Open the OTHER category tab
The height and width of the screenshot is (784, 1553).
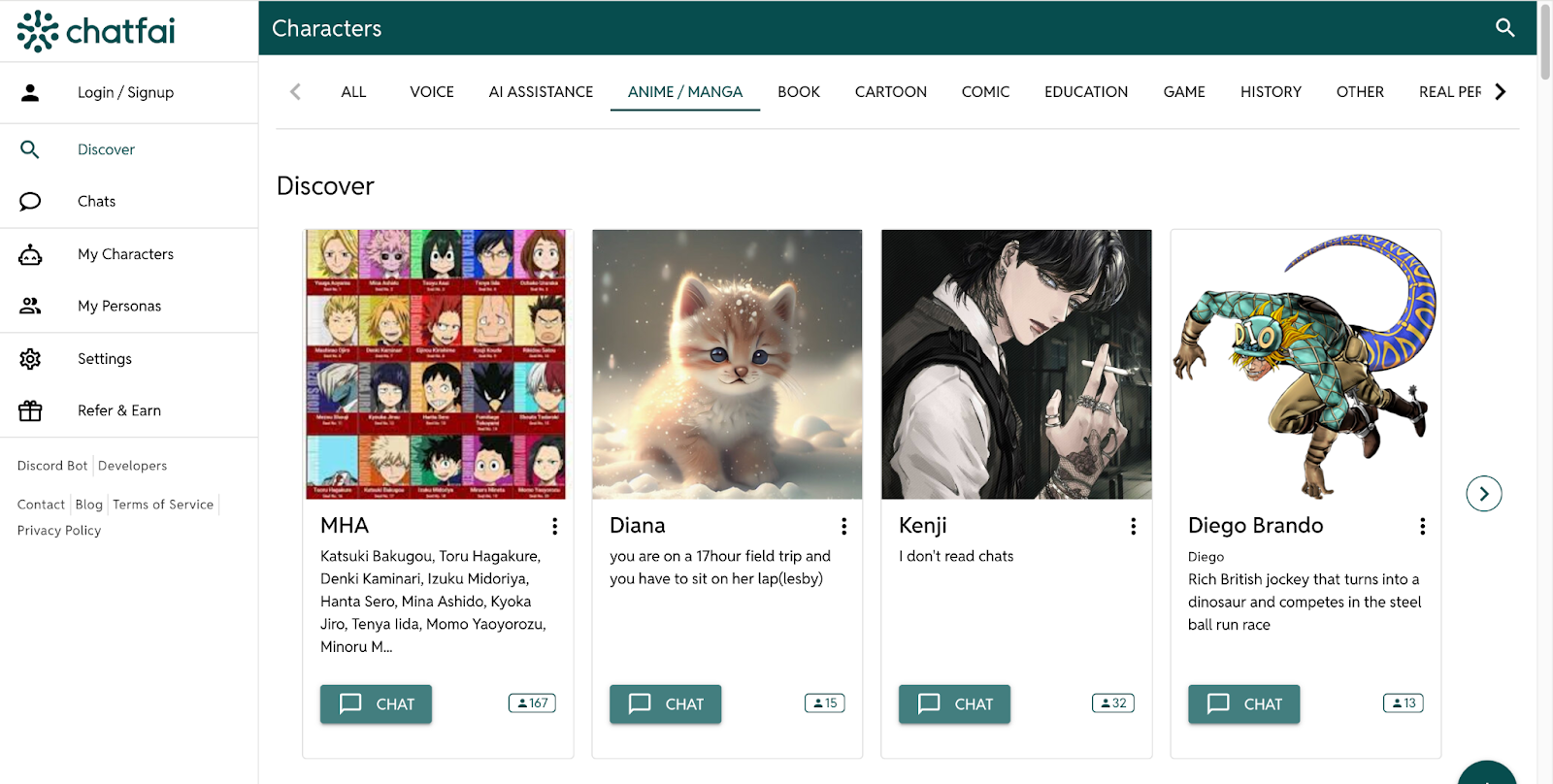[1360, 91]
